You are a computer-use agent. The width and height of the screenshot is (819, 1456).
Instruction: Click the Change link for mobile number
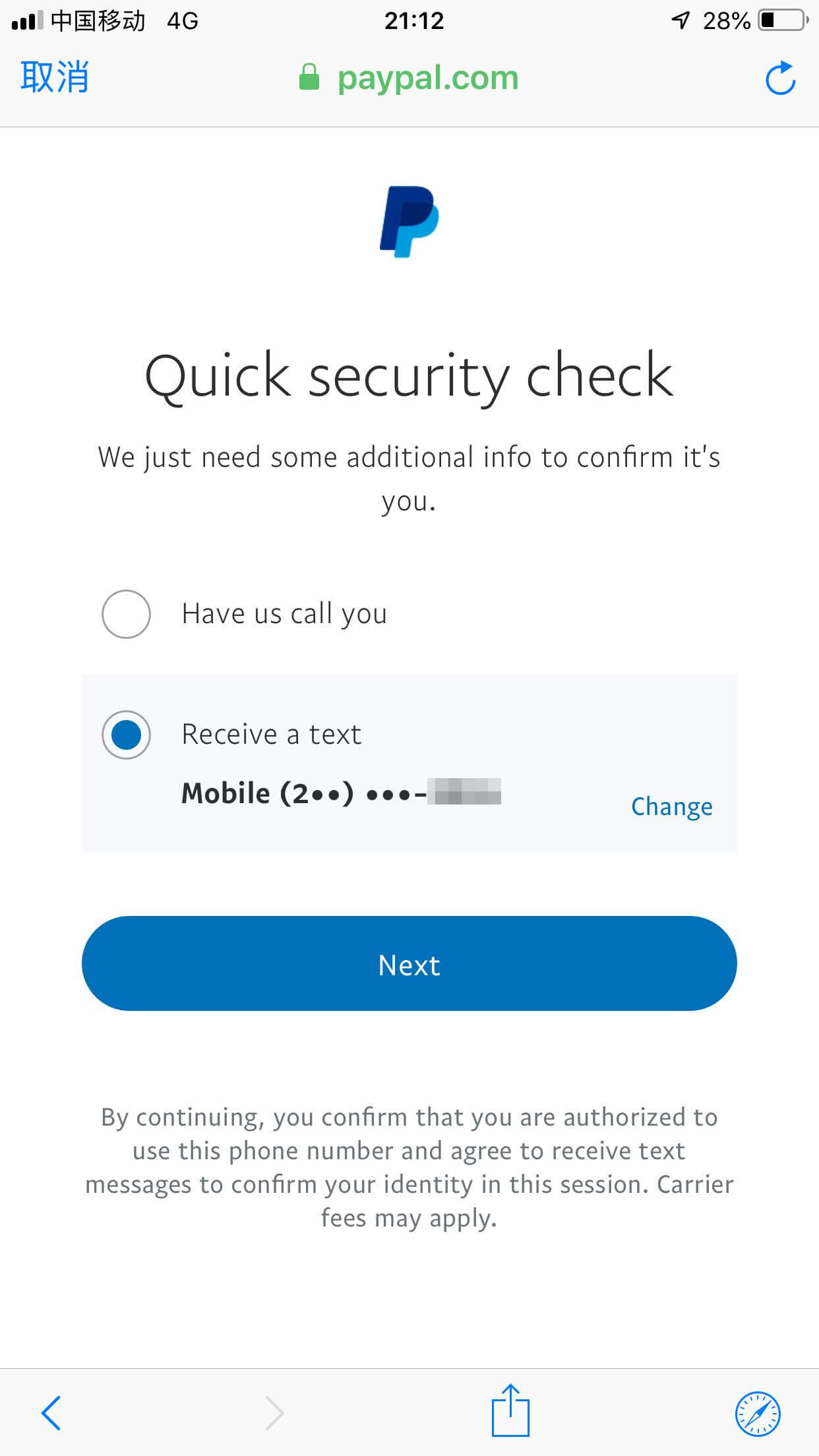tap(671, 806)
